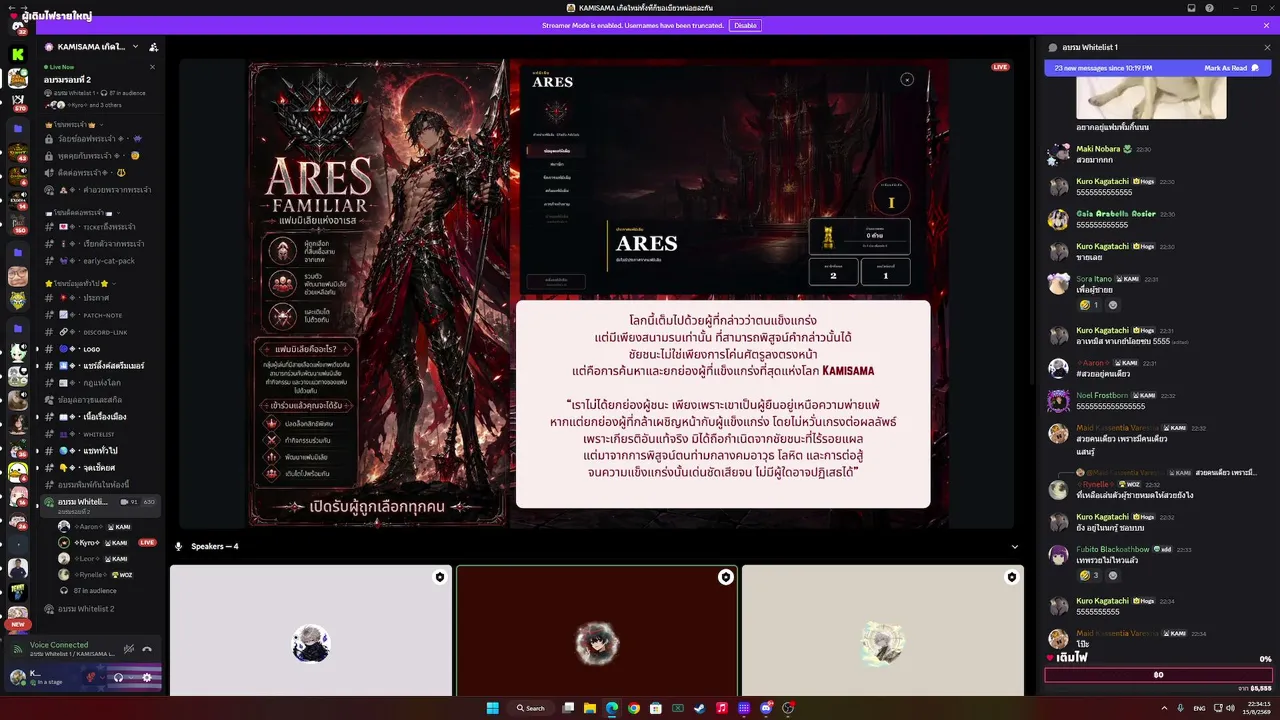Open output device options arrow beside headphones

(130, 677)
